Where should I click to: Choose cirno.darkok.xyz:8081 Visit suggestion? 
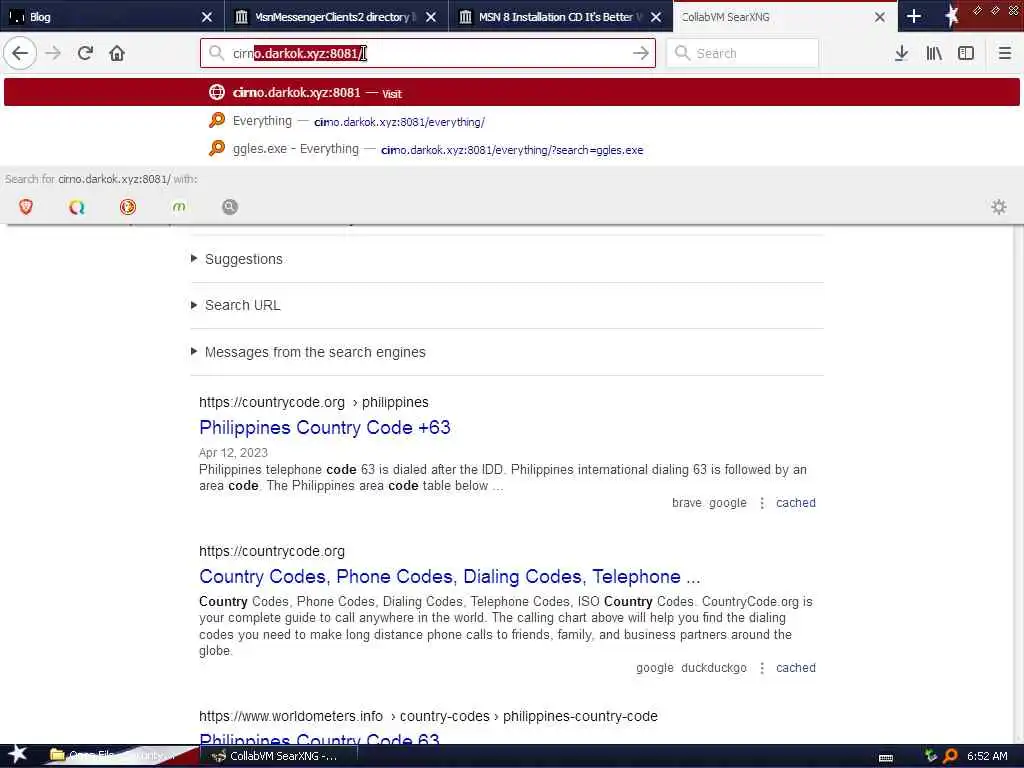coord(512,92)
